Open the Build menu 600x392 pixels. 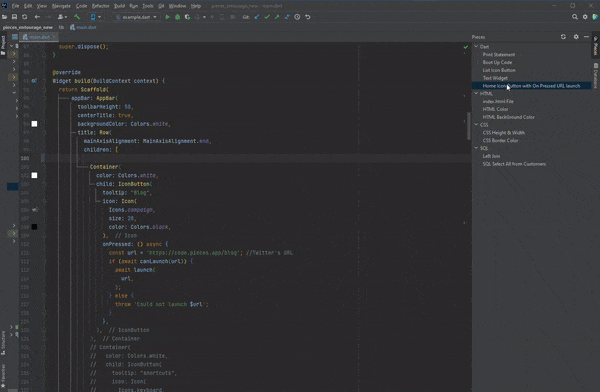tap(119, 6)
